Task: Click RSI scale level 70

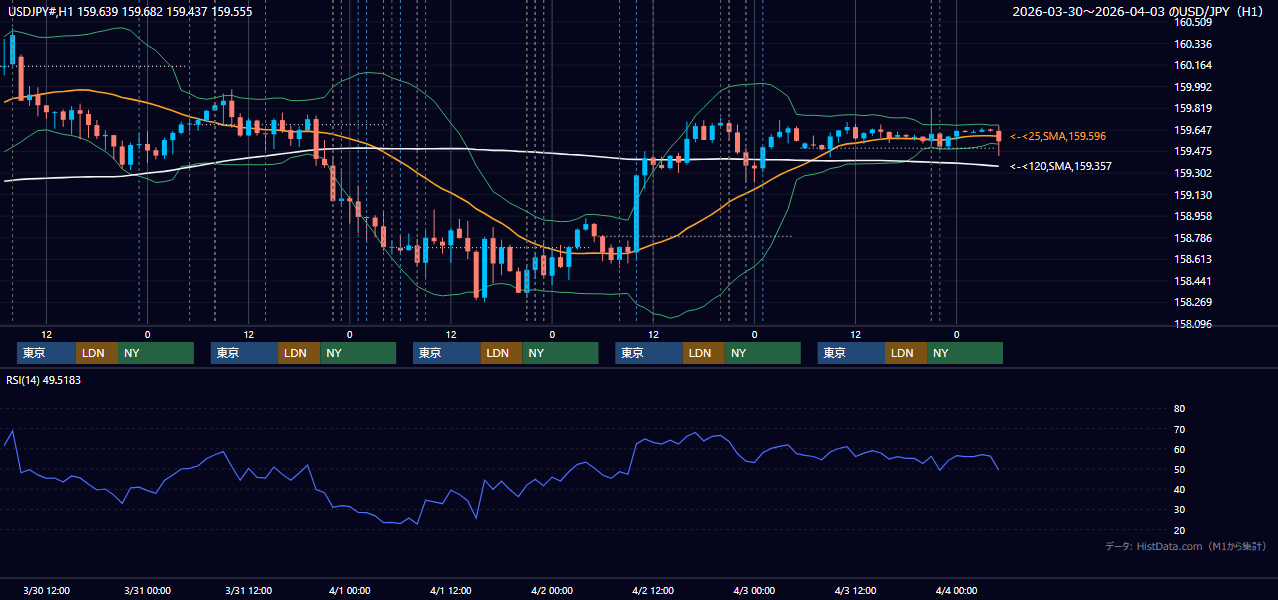Action: pos(1179,429)
